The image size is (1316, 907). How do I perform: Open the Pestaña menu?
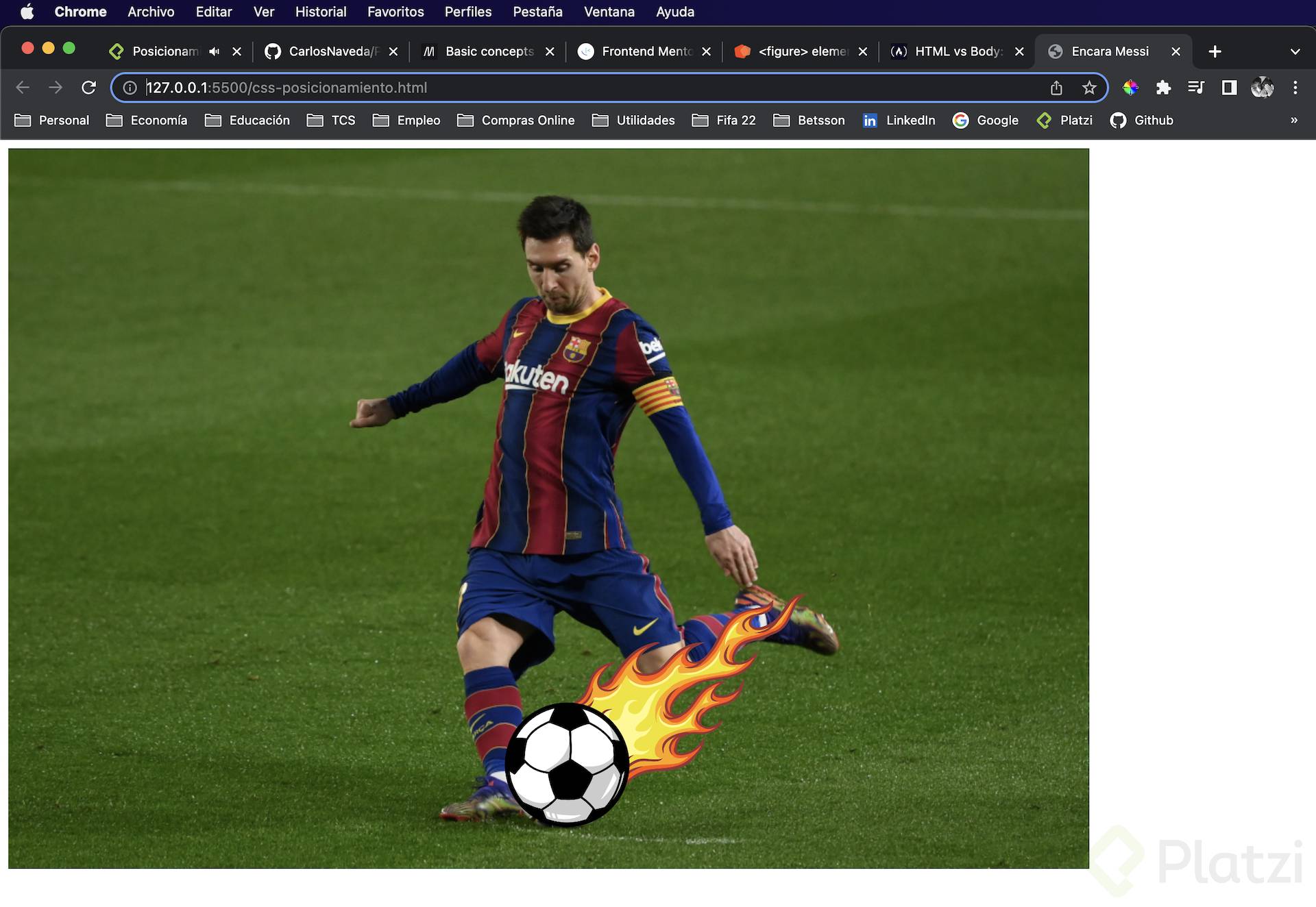pyautogui.click(x=537, y=12)
